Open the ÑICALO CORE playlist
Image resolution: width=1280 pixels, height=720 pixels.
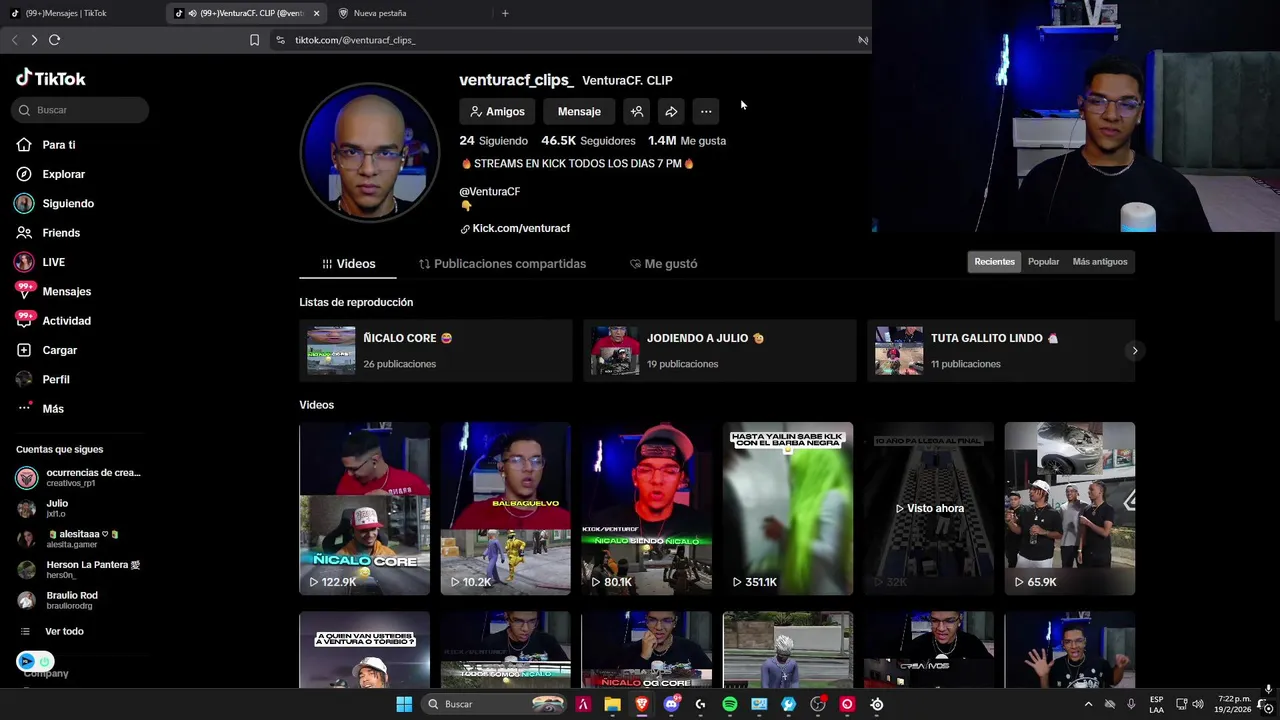tap(435, 350)
